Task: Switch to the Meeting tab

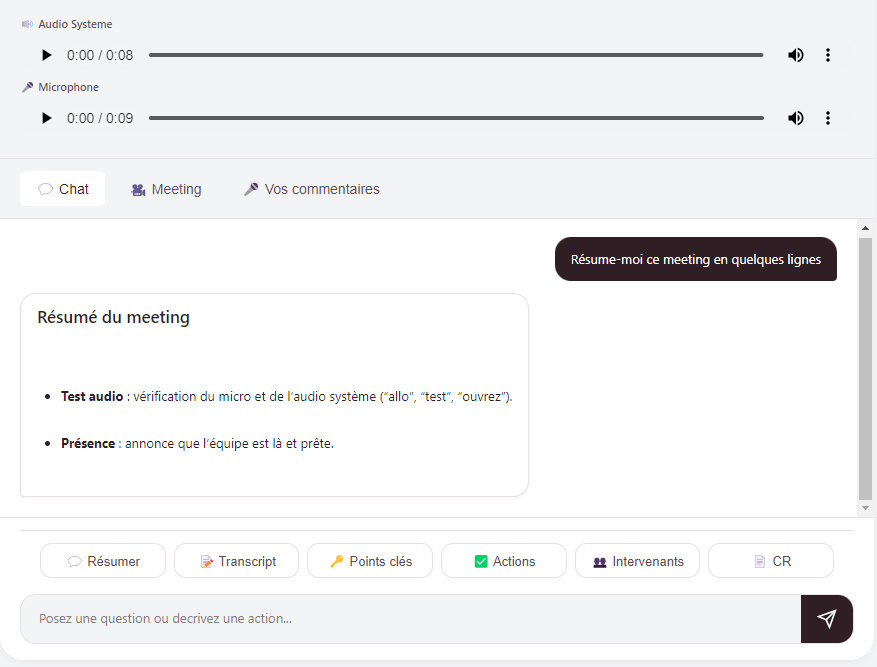Action: click(x=166, y=189)
